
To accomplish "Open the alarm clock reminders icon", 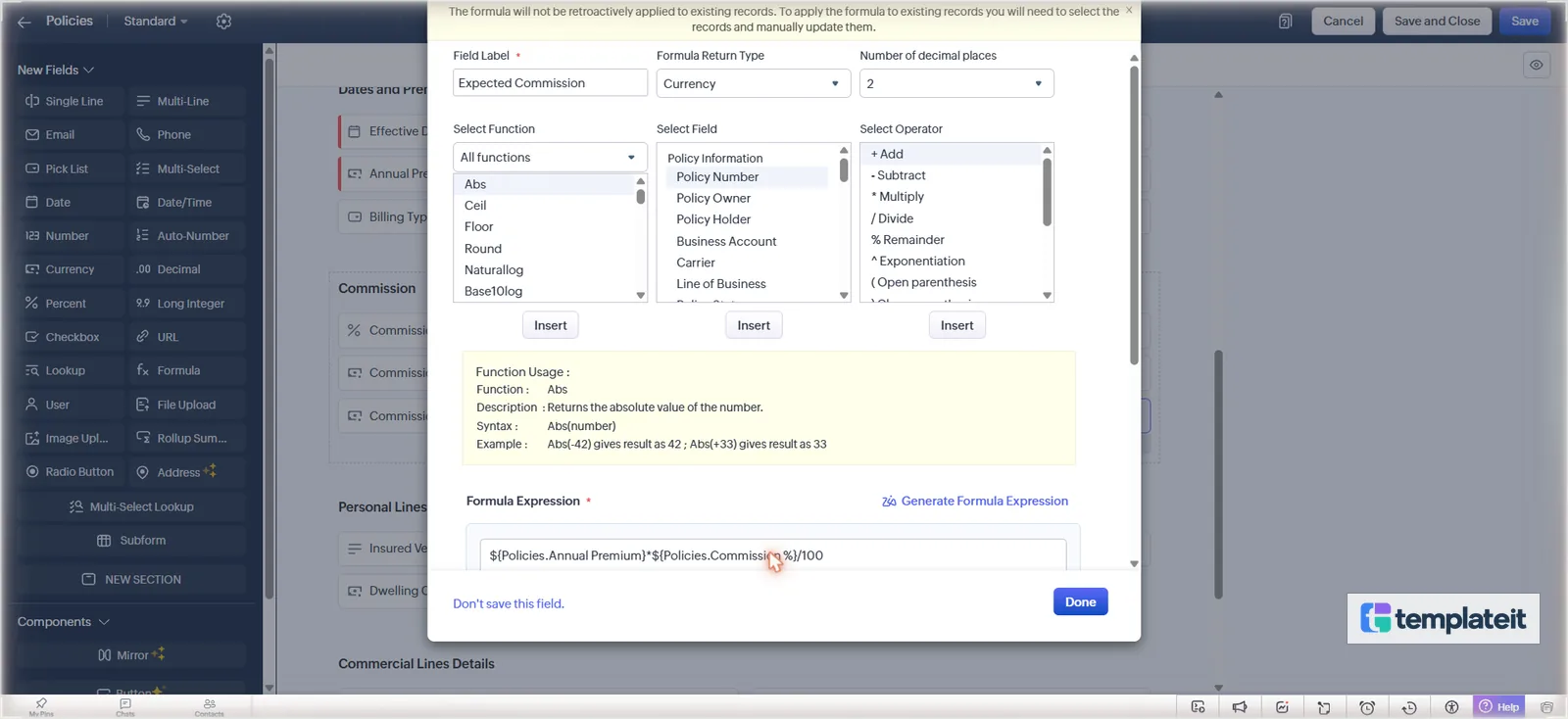I will [1367, 707].
